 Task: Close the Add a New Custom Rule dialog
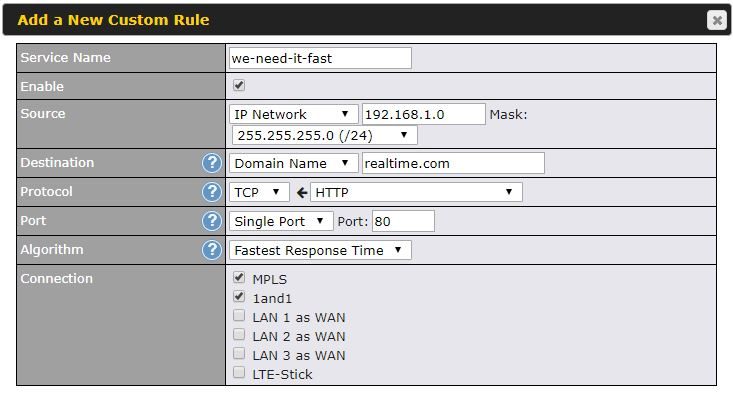tap(717, 20)
